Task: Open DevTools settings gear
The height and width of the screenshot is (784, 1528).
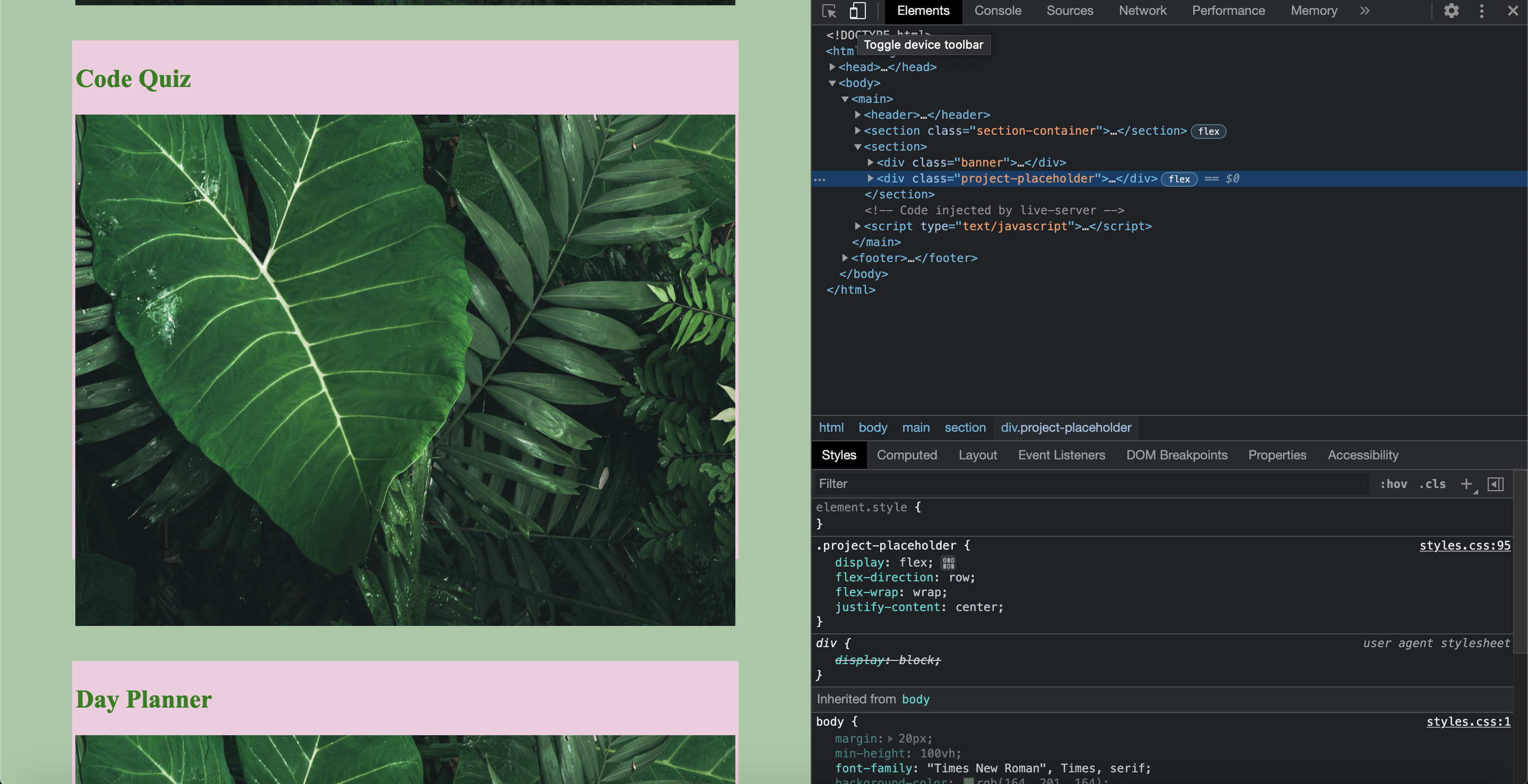Action: click(x=1451, y=11)
